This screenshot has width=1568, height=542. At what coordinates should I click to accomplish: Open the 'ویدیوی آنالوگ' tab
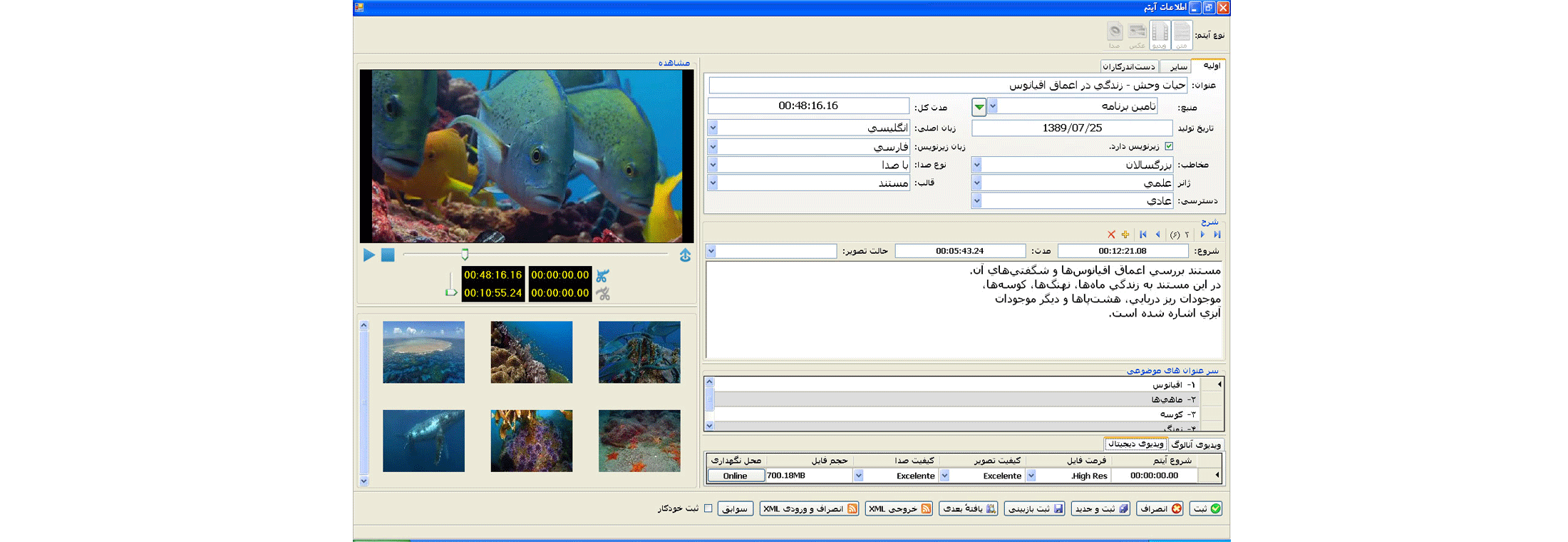click(x=1196, y=444)
